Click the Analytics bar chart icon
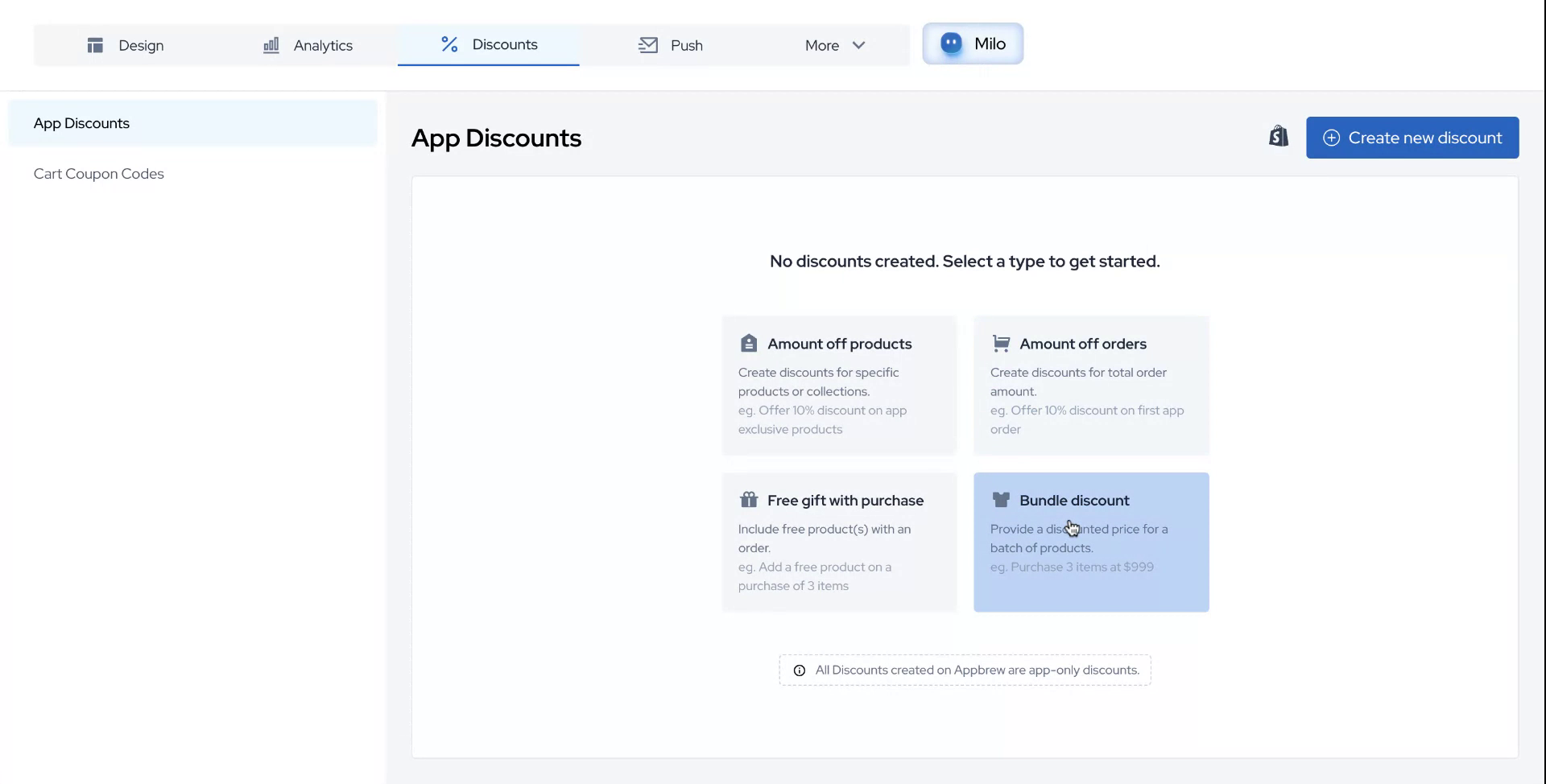 click(x=271, y=45)
